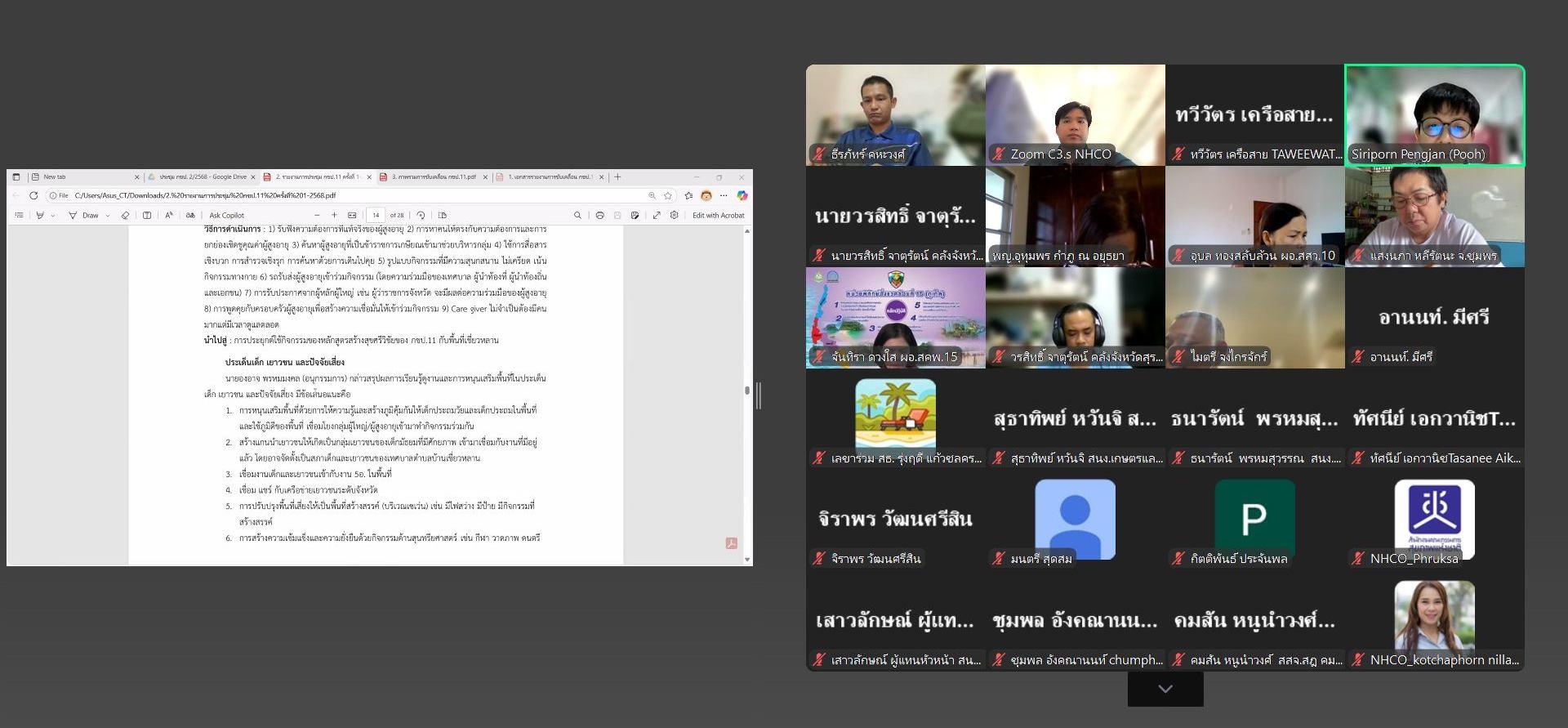Open the Copilot icon in browser toolbar
Image resolution: width=1568 pixels, height=728 pixels.
click(742, 195)
